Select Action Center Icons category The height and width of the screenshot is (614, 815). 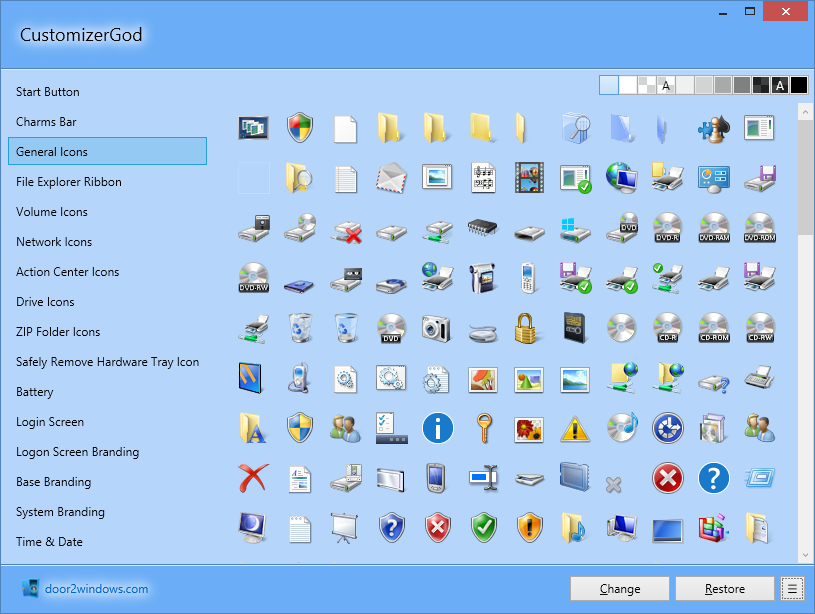[68, 272]
